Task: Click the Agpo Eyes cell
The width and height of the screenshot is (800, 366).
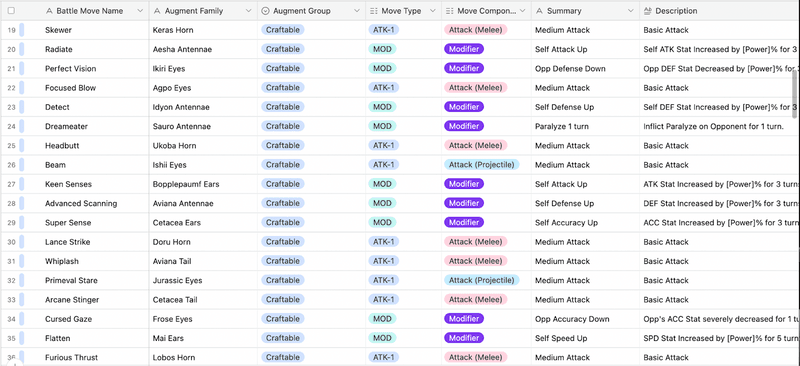Action: click(x=203, y=88)
